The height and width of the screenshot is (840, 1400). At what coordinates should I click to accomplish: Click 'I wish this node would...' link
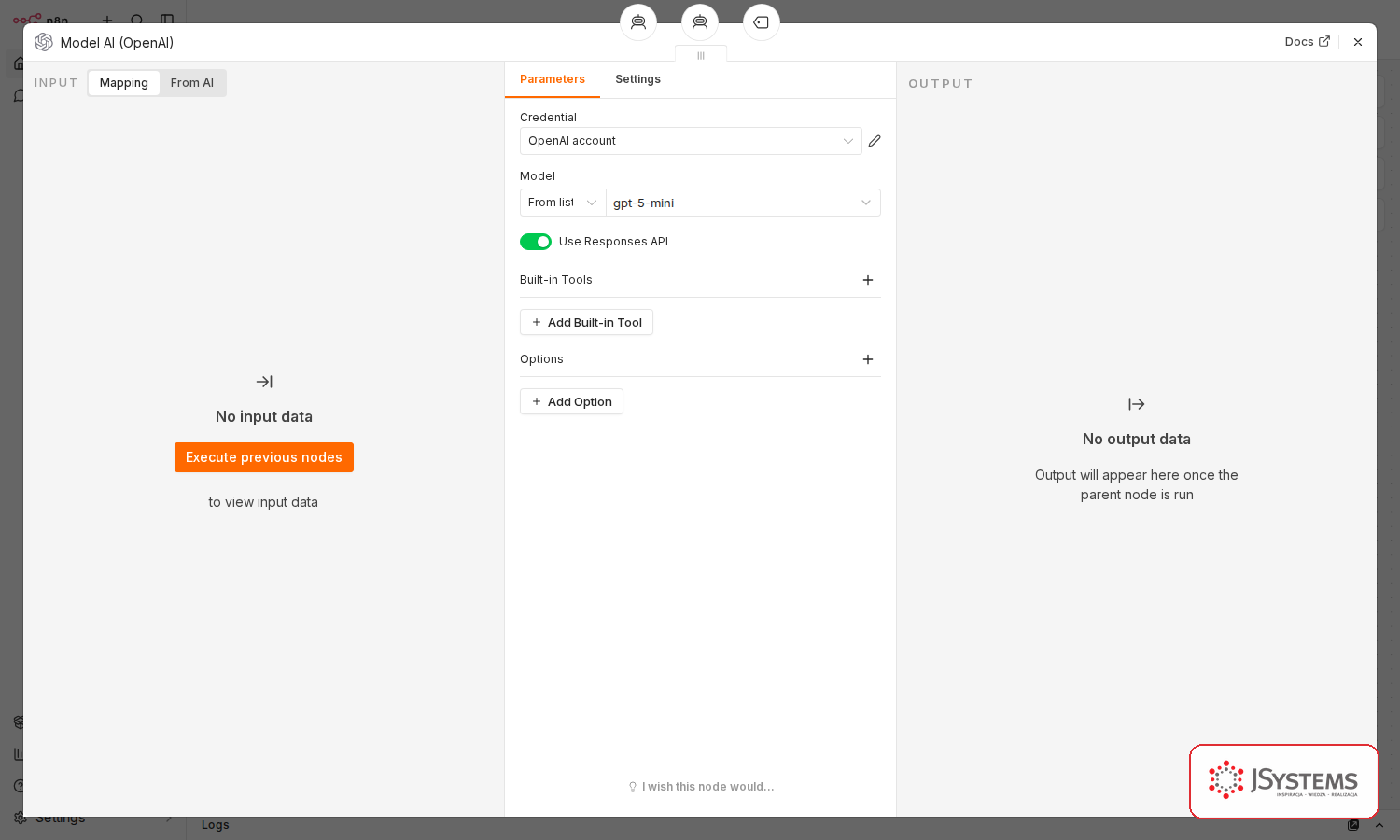coord(701,787)
